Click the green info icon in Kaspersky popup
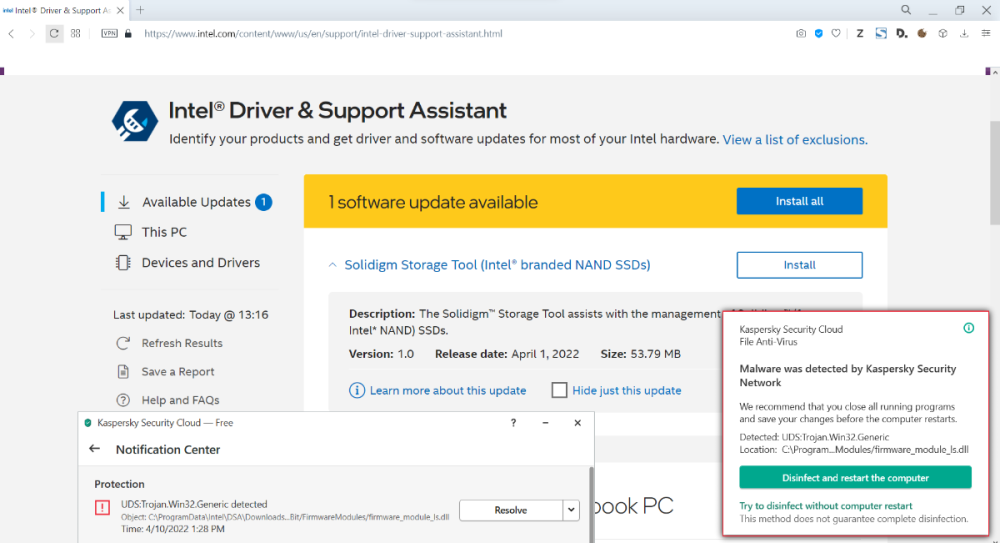 [969, 329]
